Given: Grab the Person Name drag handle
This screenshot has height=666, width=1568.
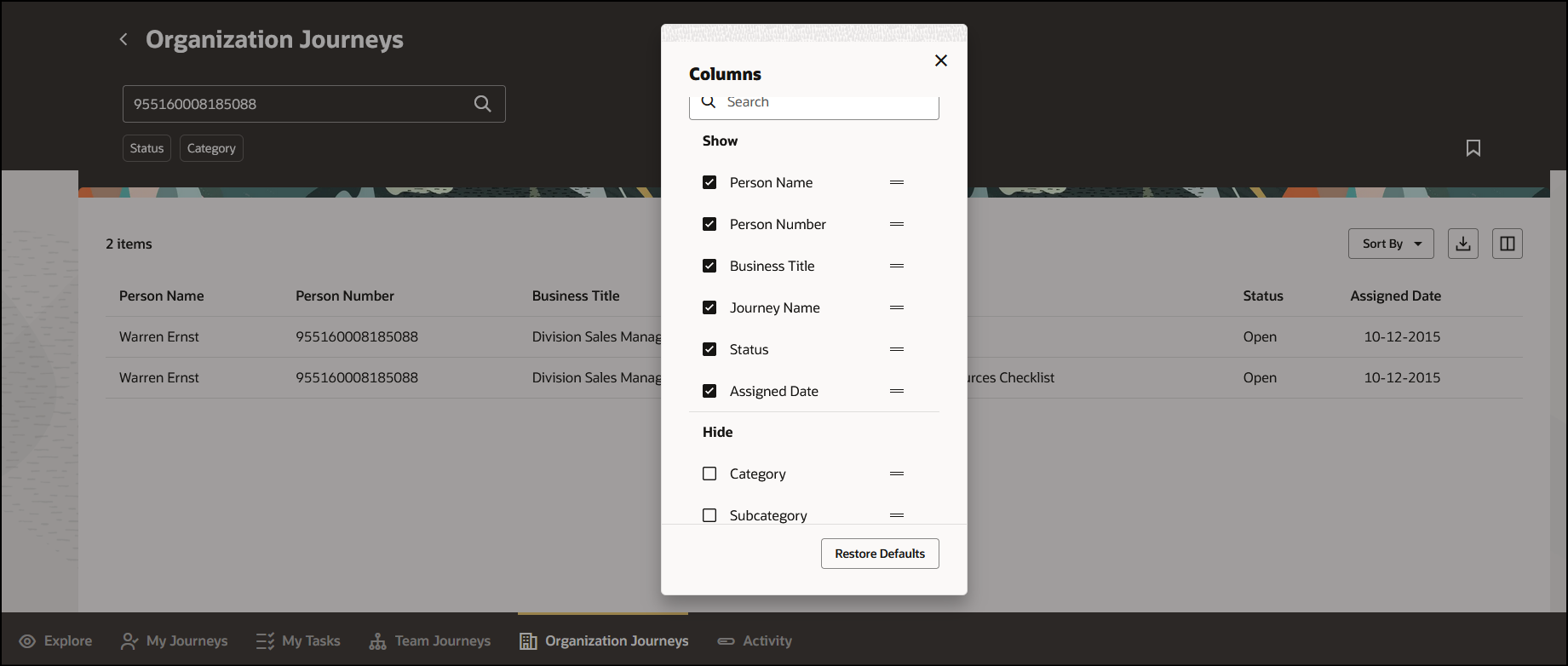Looking at the screenshot, I should [897, 182].
